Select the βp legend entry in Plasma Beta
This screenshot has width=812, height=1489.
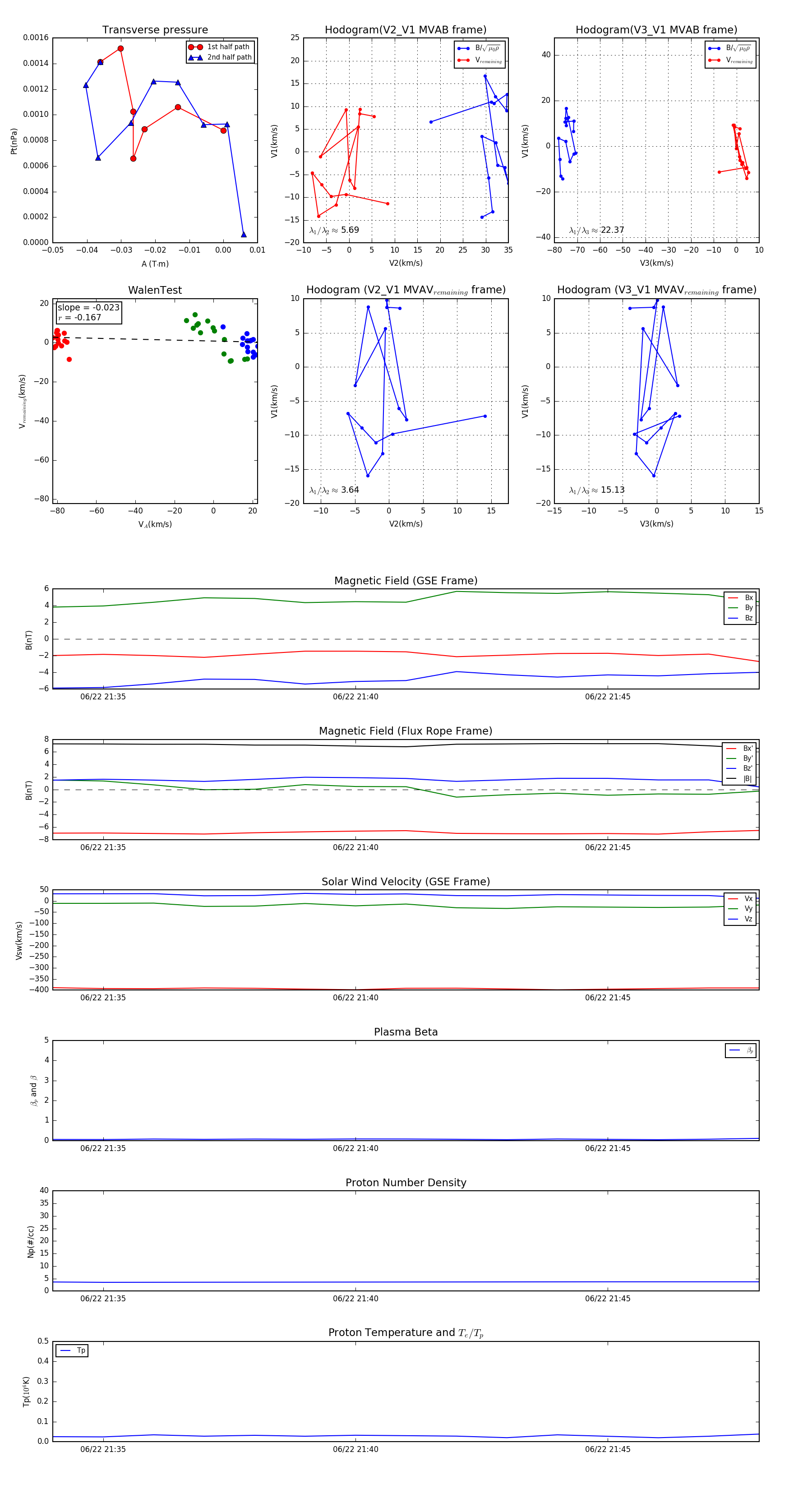(x=741, y=1050)
